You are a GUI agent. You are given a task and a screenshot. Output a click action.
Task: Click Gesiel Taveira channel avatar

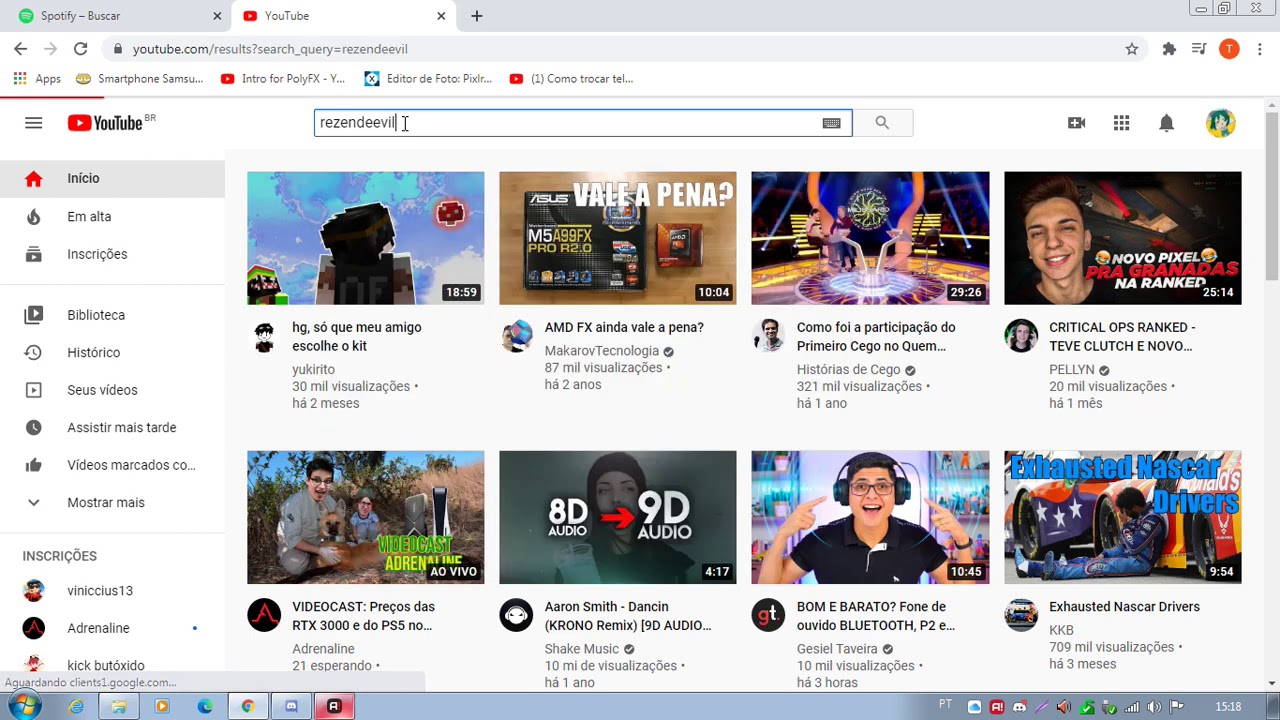[x=768, y=616]
